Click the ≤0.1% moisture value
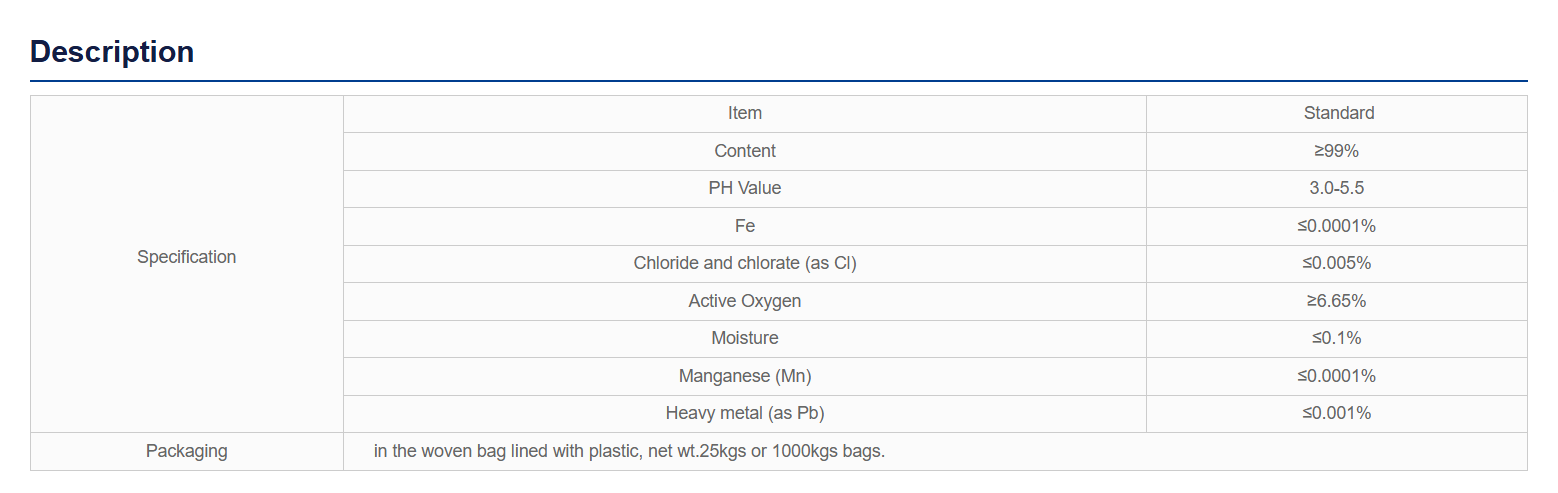Viewport: 1558px width, 493px height. [x=1337, y=338]
